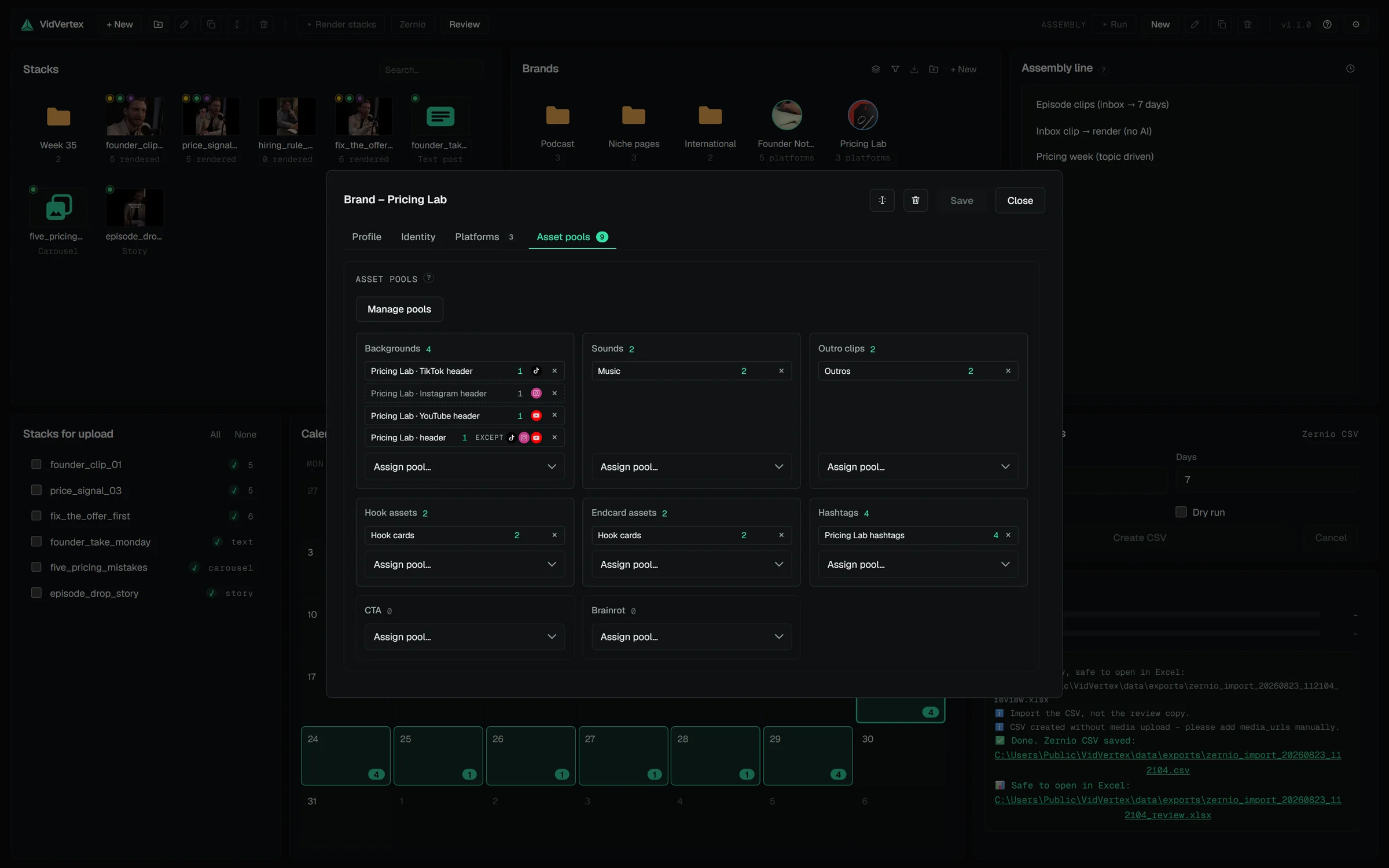Viewport: 1389px width, 868px height.
Task: Open the zernio_import review.xlsx link
Action: point(1167,807)
